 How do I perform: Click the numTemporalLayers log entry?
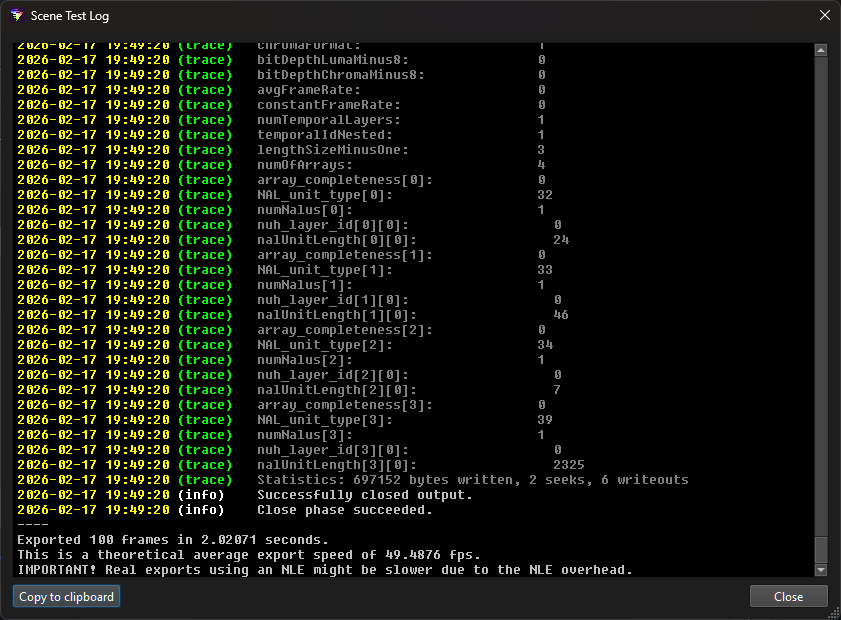point(328,120)
